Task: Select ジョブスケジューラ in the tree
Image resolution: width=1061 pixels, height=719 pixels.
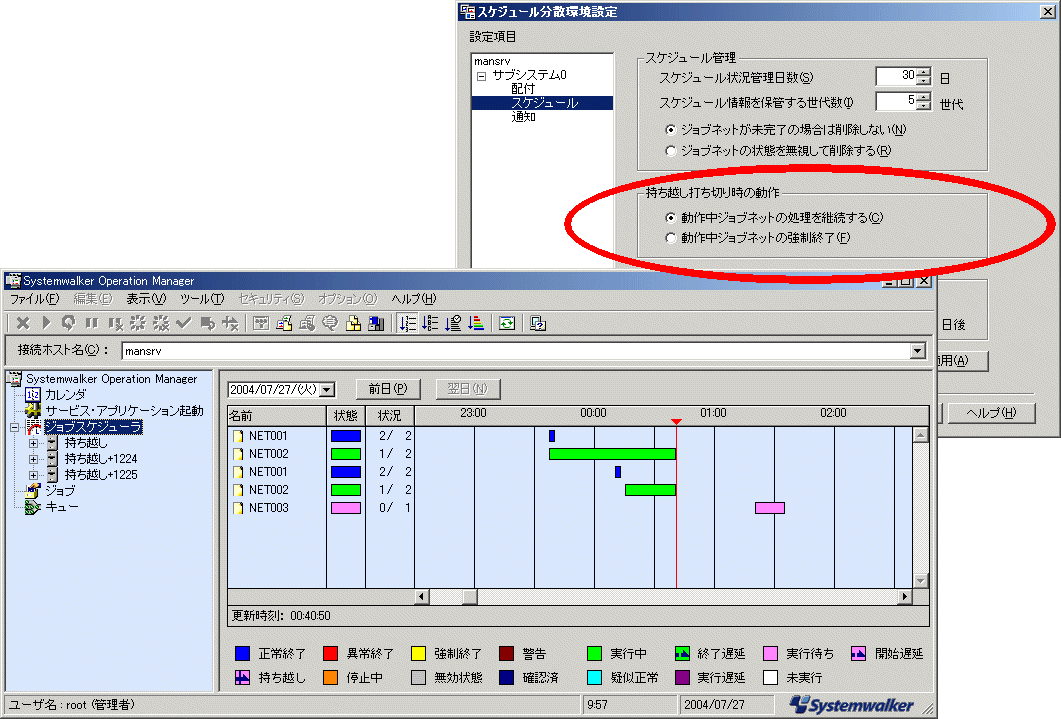Action: click(x=93, y=427)
